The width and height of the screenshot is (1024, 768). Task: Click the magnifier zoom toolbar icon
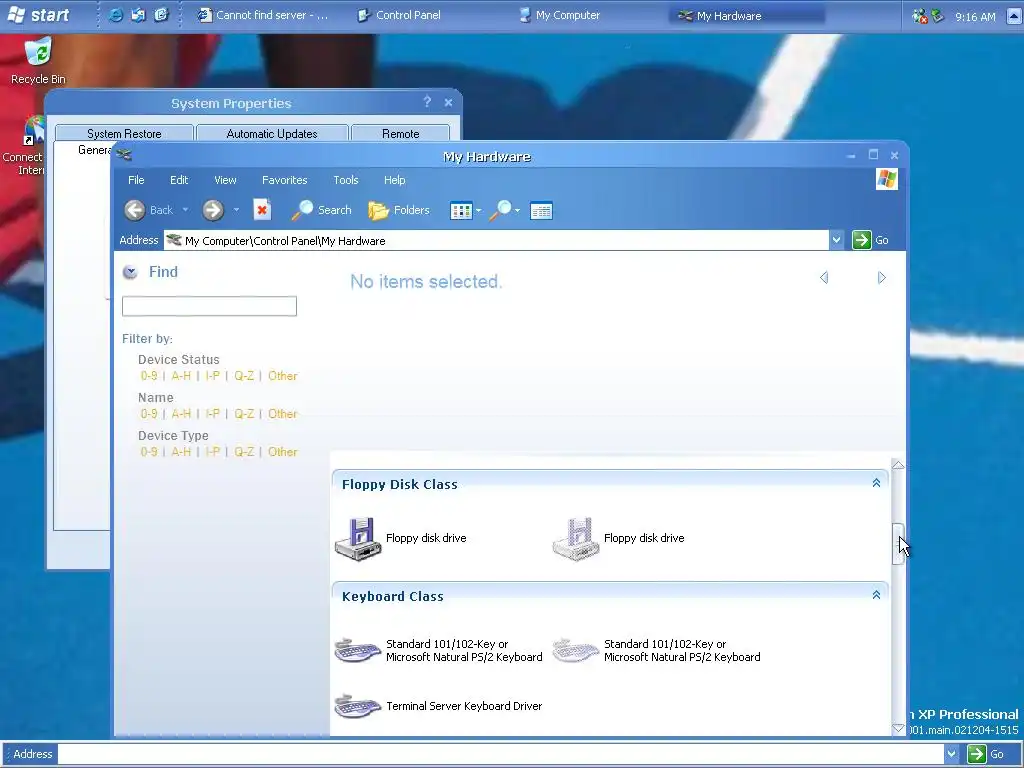(501, 210)
